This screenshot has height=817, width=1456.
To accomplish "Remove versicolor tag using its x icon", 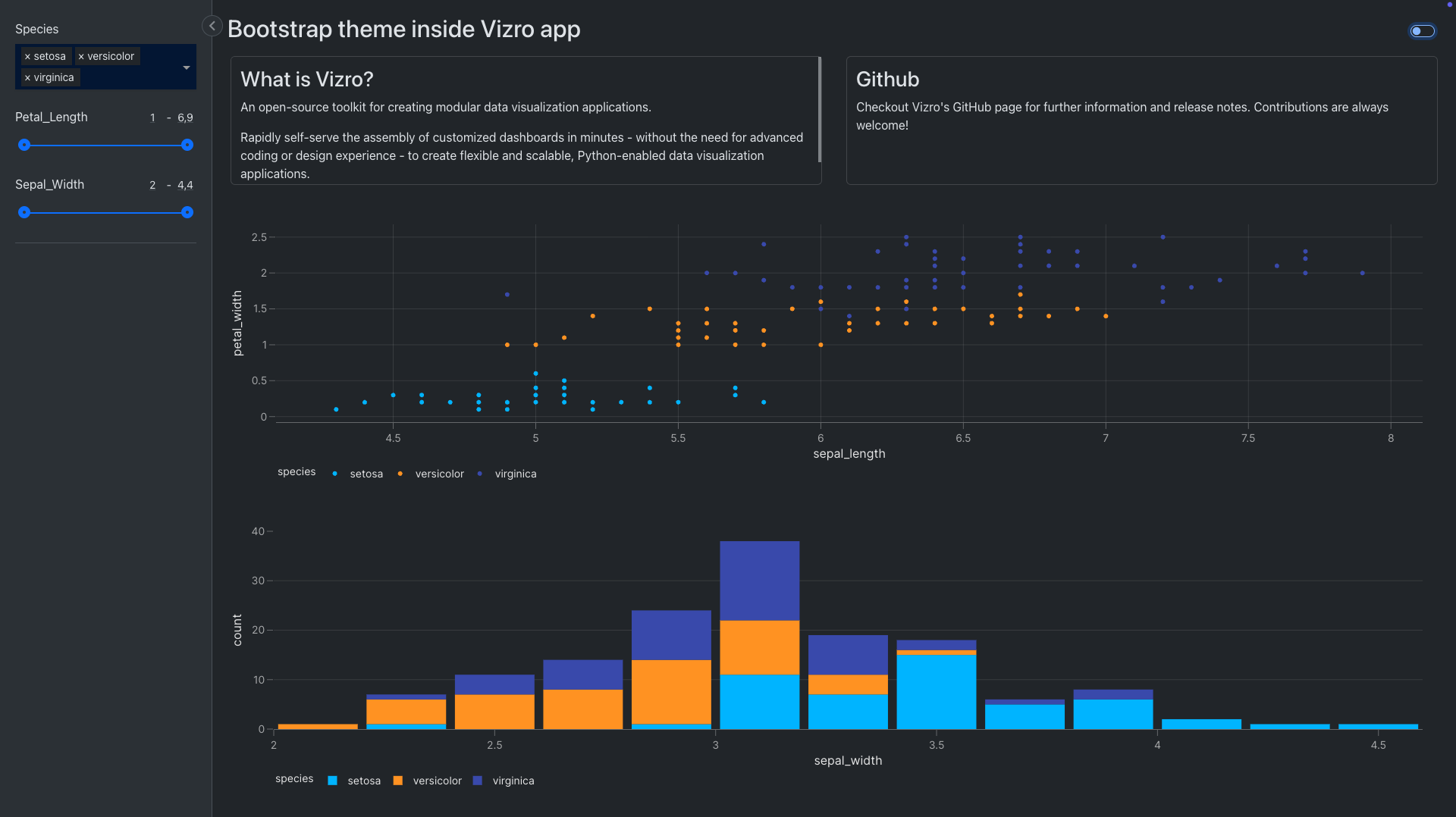I will (81, 57).
